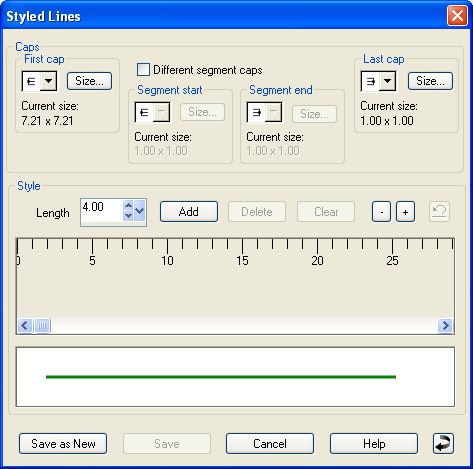Click the Add button
This screenshot has height=469, width=473.
pyautogui.click(x=189, y=212)
